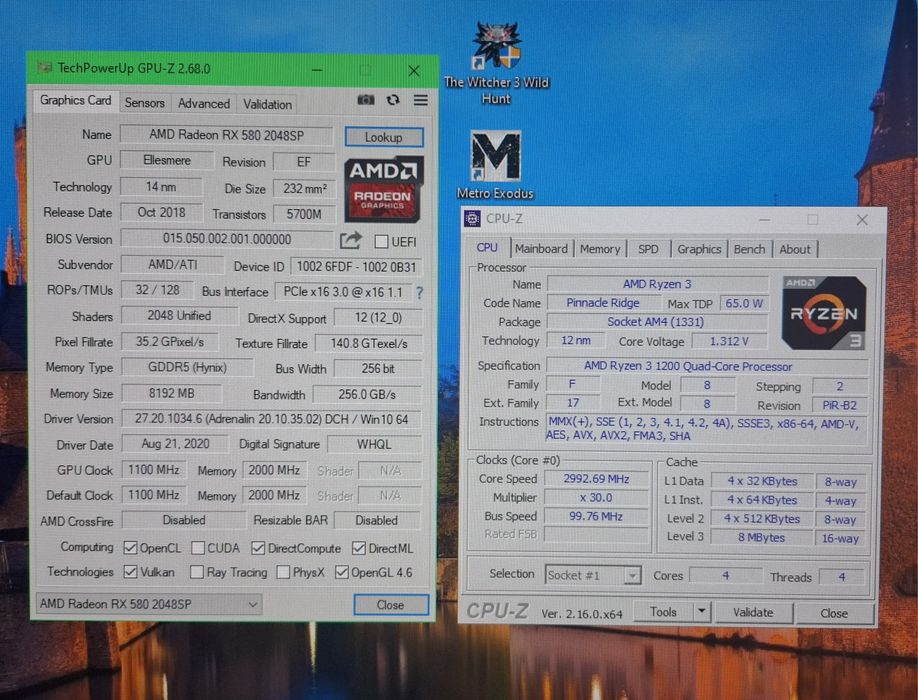Click the Release Date value Oct 2018
918x700 pixels.
[x=162, y=212]
